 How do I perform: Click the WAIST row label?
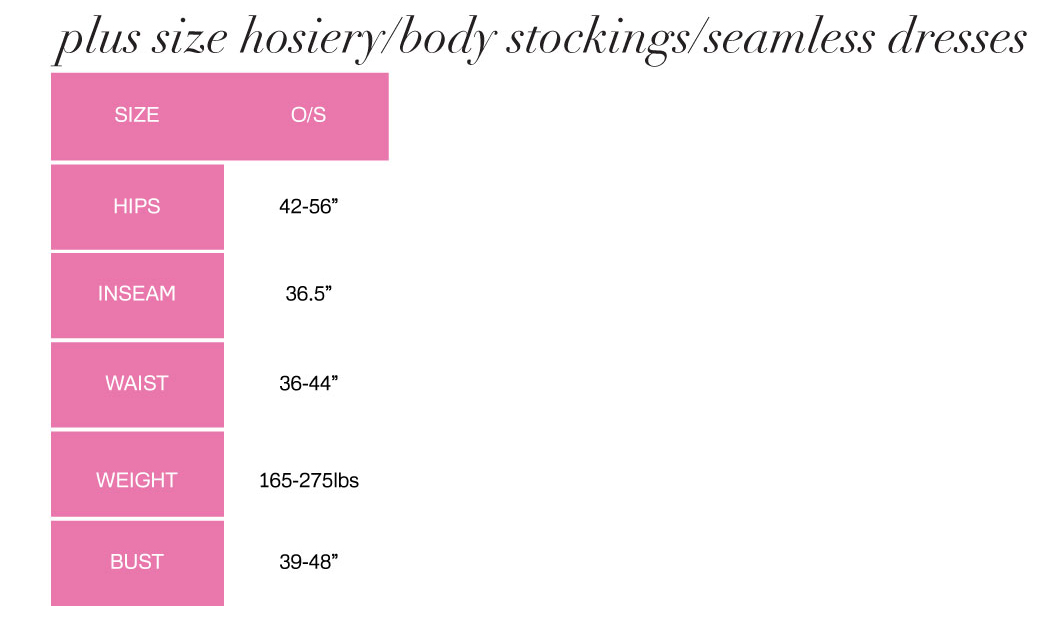(x=137, y=383)
